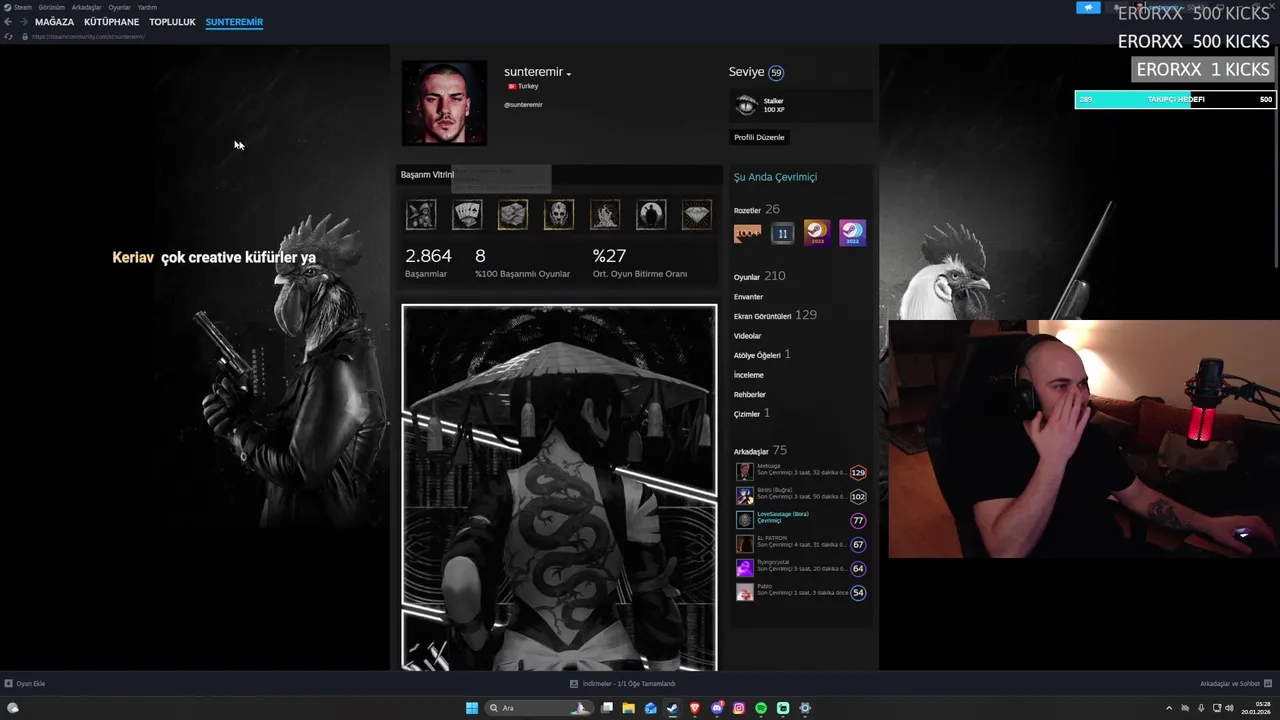Screen dimensions: 1280x720
Task: Open the sunteremir name dropdown arrow
Action: [568, 74]
